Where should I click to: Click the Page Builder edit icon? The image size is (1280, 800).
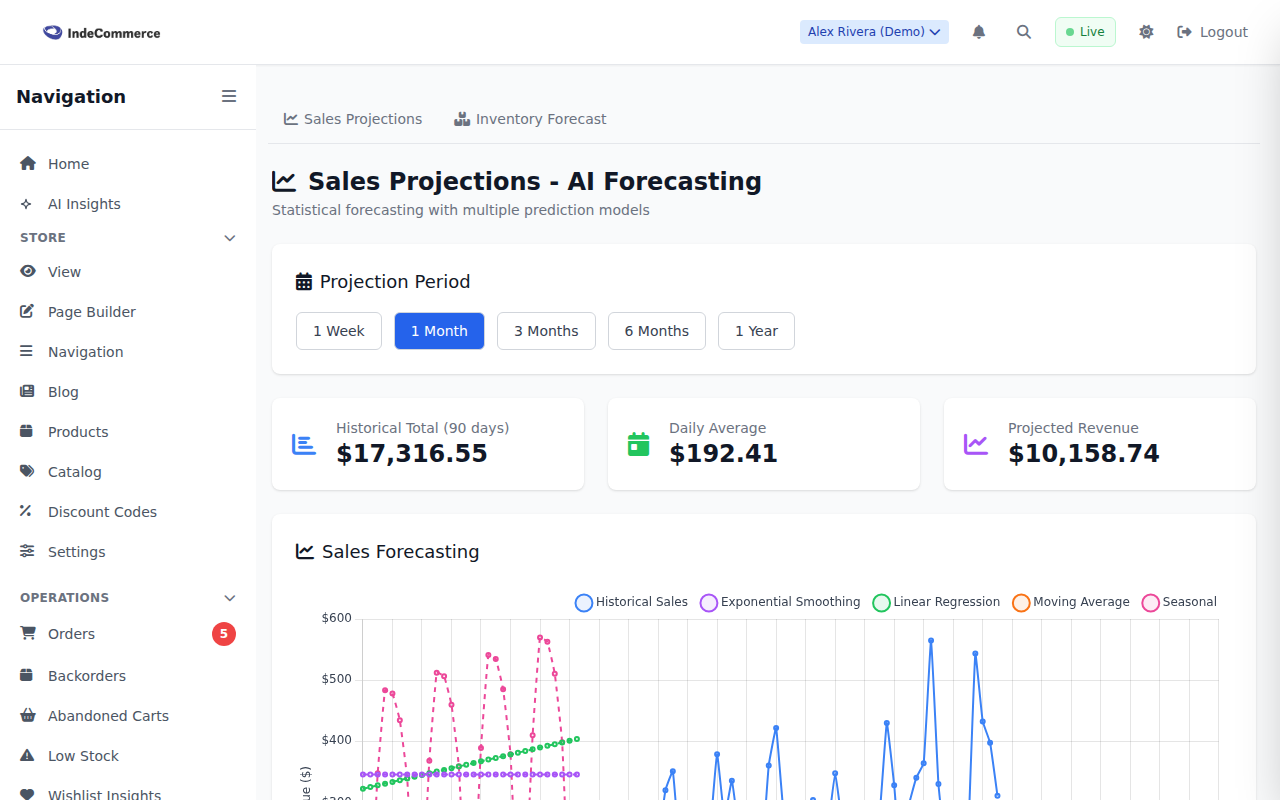(28, 312)
